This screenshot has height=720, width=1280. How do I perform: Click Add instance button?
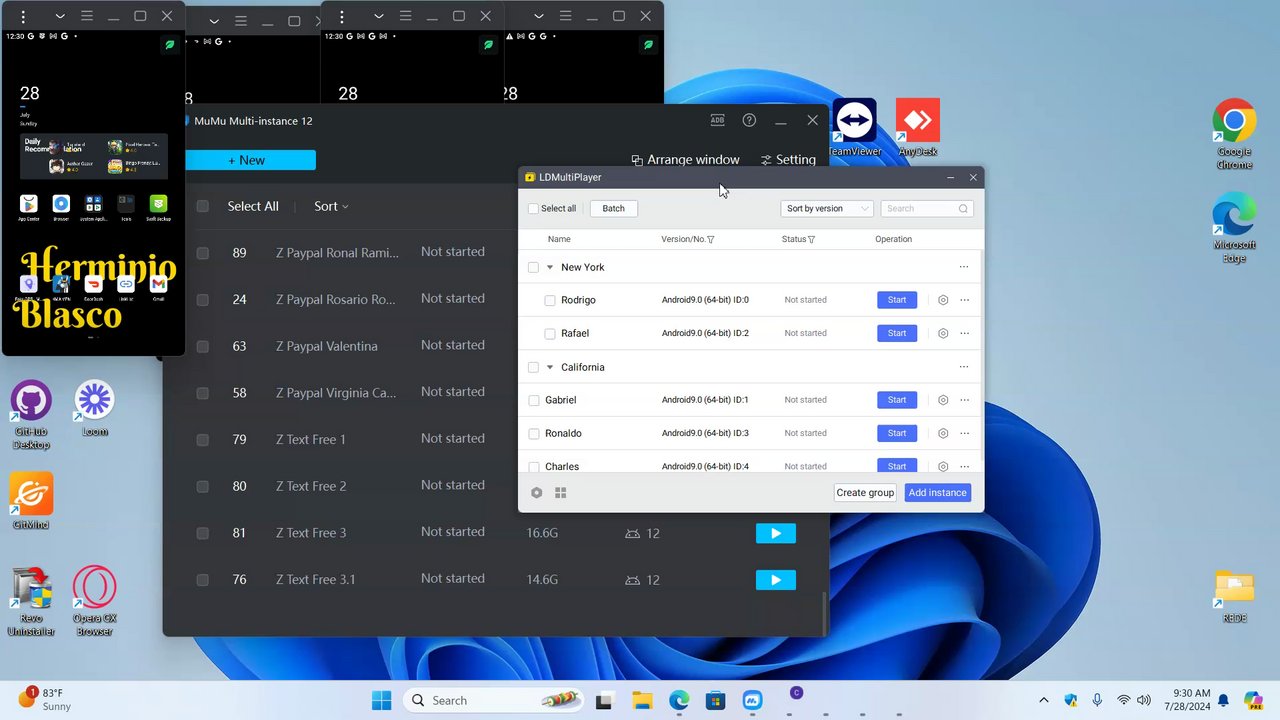[938, 493]
